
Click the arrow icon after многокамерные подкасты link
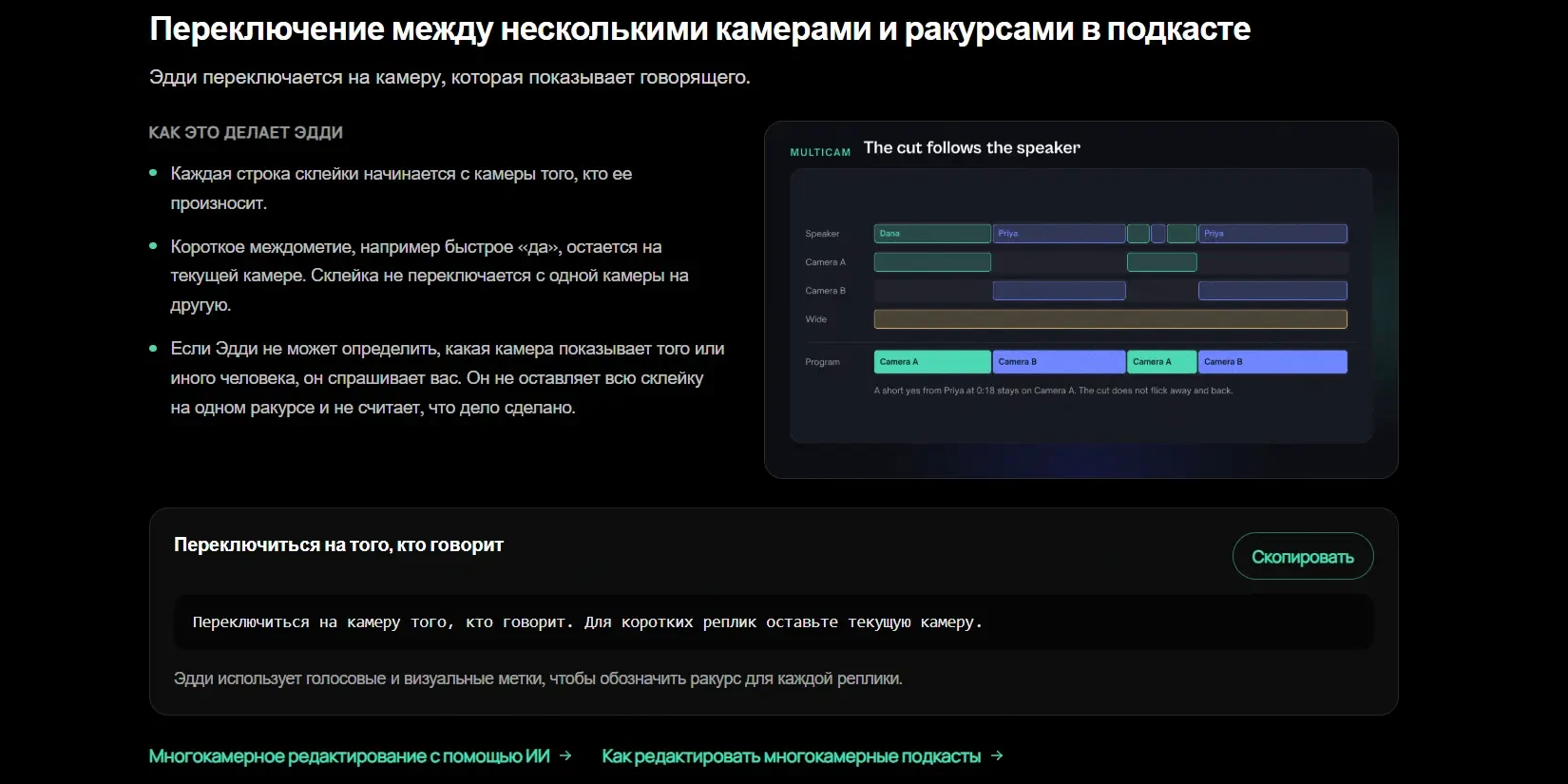[997, 755]
